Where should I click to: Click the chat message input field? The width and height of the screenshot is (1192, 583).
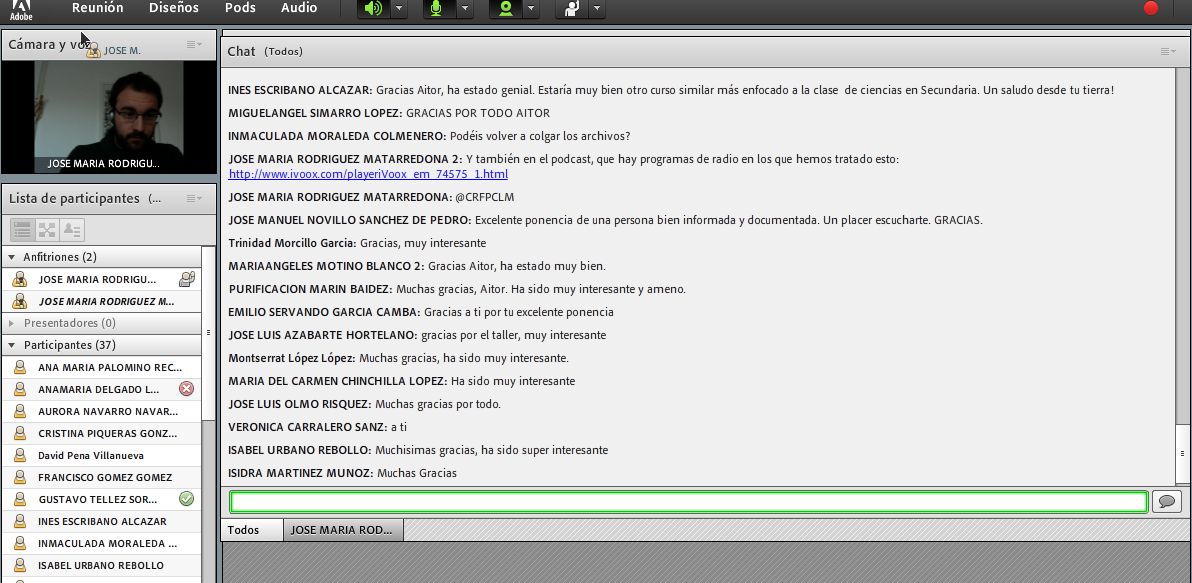(x=689, y=502)
